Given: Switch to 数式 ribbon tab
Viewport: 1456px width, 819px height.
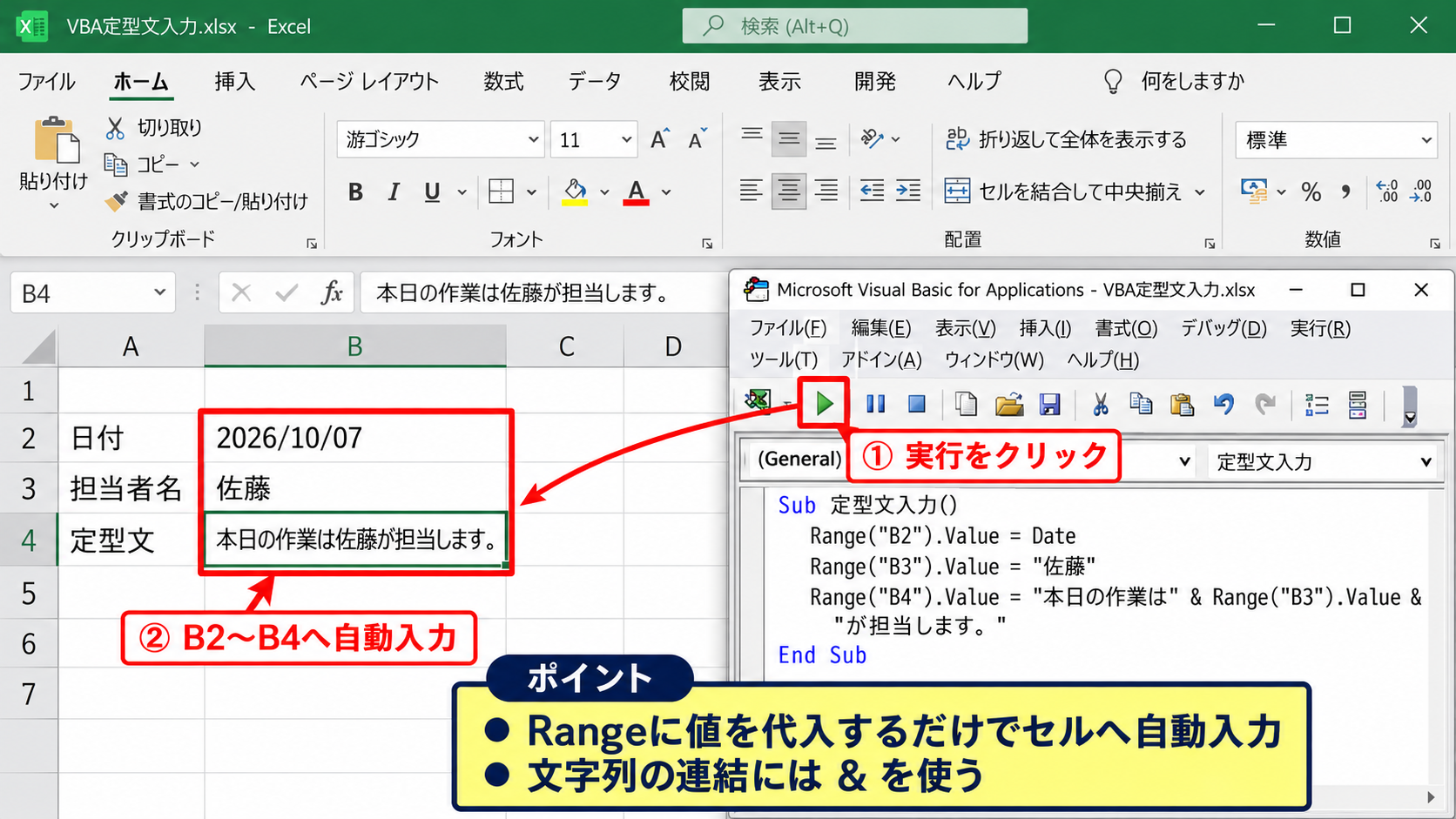Looking at the screenshot, I should click(x=504, y=82).
